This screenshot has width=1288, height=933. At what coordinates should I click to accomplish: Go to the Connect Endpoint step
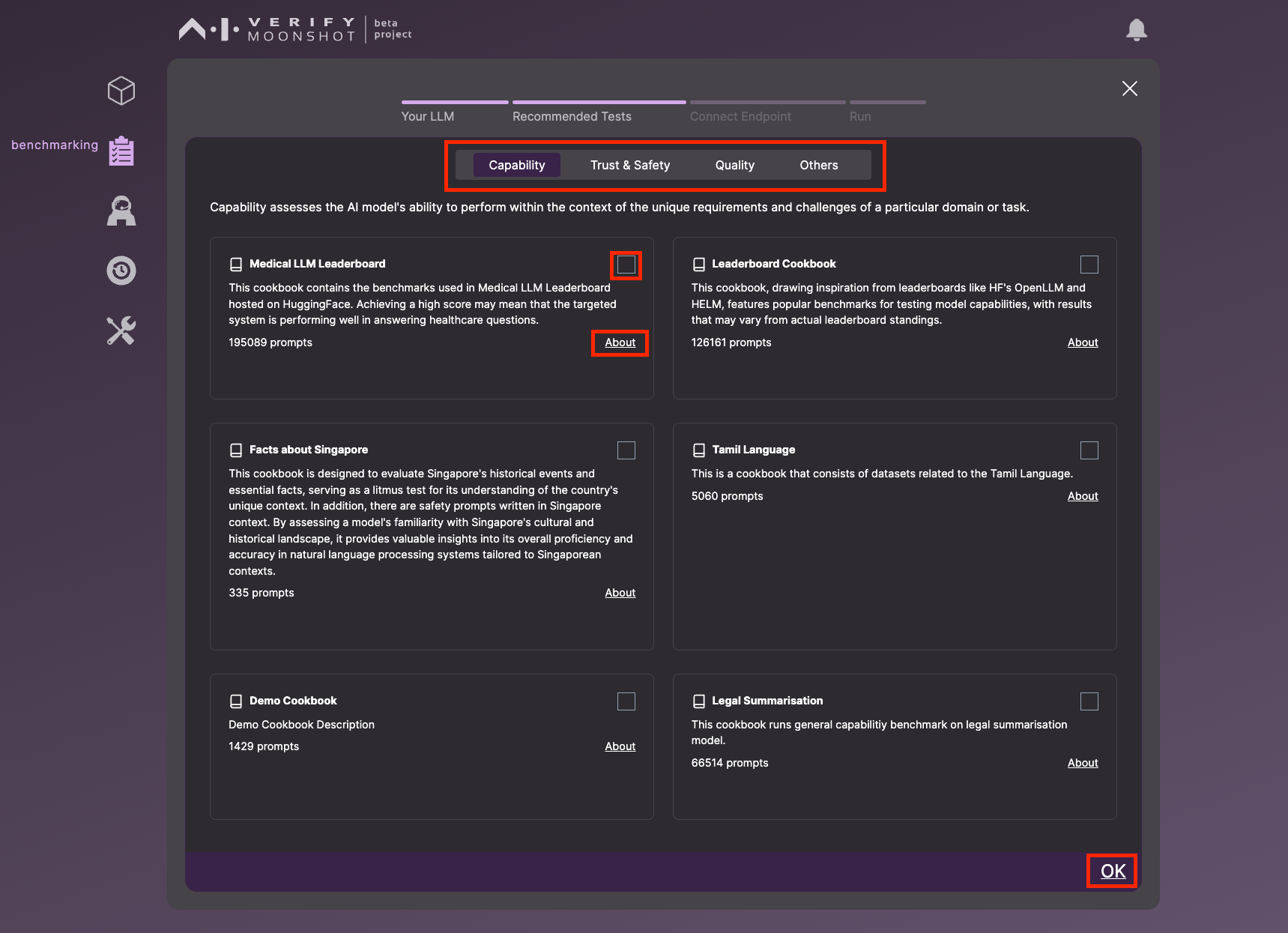coord(740,116)
